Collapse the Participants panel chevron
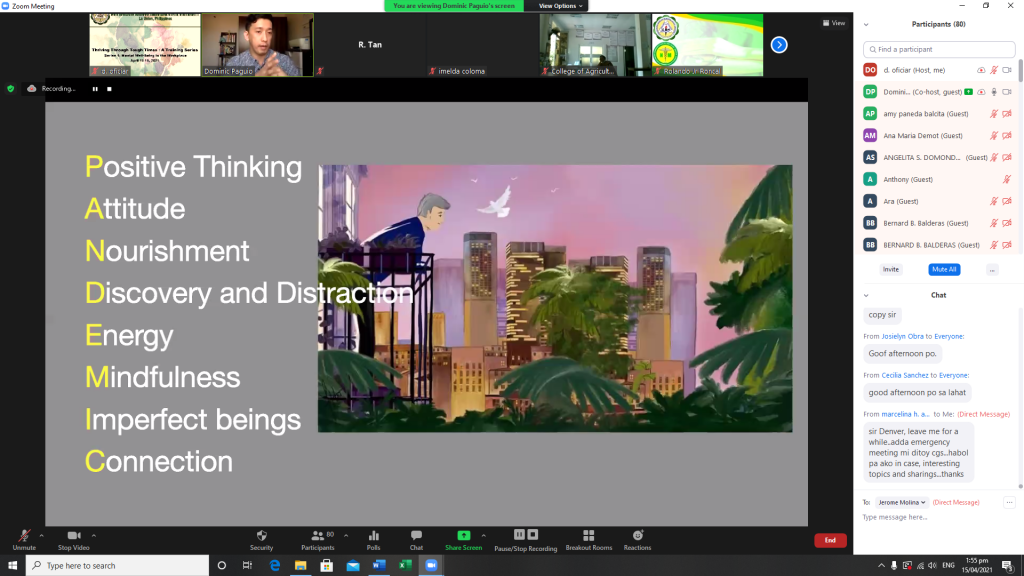1024x576 pixels. click(866, 24)
